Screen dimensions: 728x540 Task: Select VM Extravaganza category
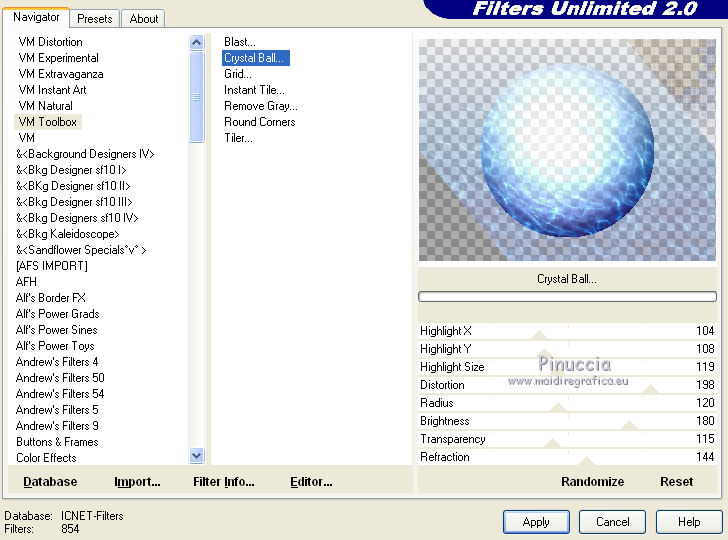[61, 74]
